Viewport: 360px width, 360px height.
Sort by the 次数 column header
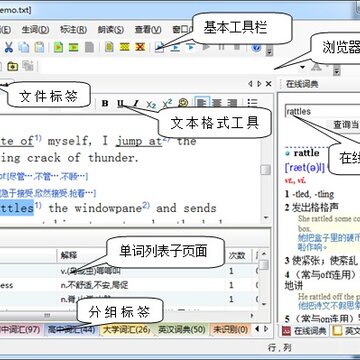click(x=238, y=255)
